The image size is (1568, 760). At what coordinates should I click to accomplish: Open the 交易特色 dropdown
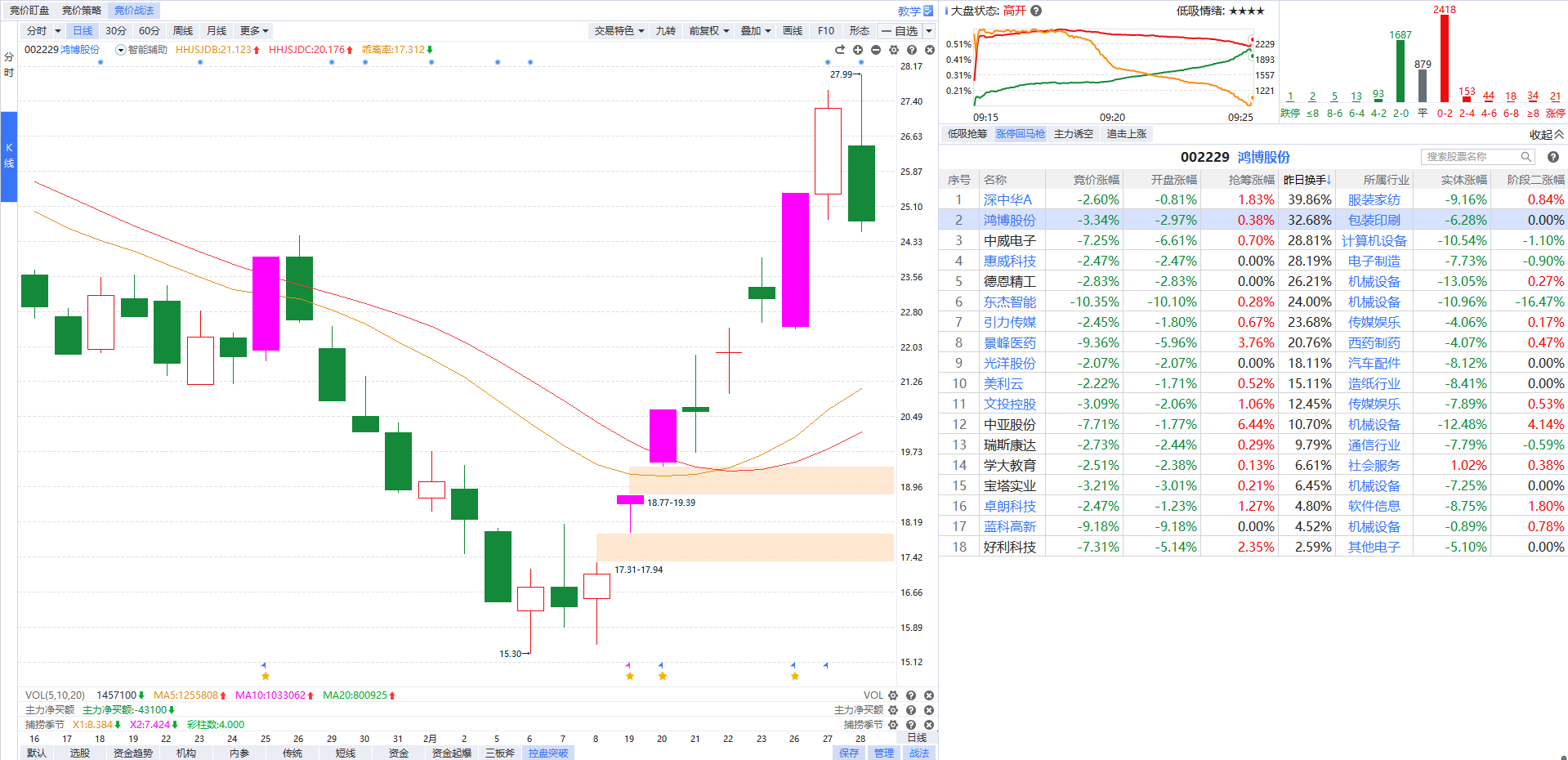coord(619,31)
